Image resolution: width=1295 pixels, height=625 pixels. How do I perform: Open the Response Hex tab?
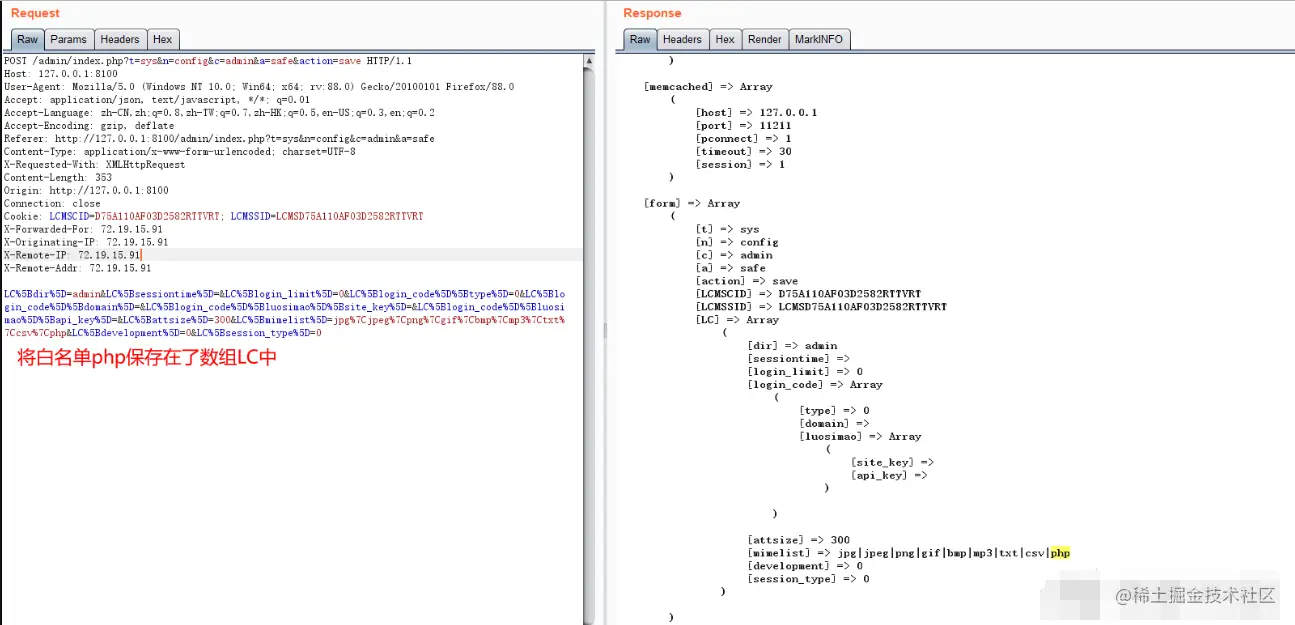click(x=725, y=40)
